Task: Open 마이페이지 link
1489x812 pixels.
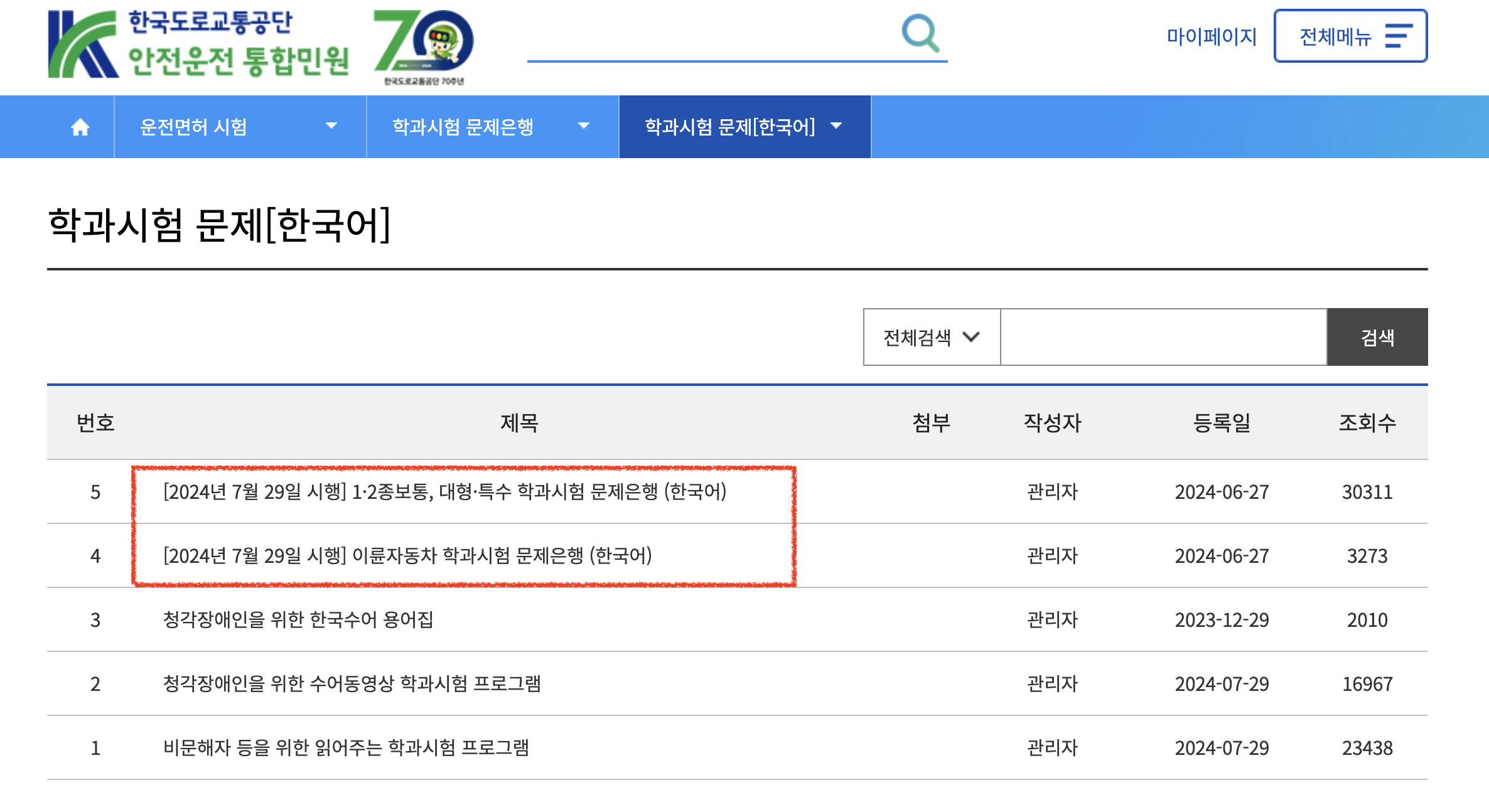Action: (1212, 36)
